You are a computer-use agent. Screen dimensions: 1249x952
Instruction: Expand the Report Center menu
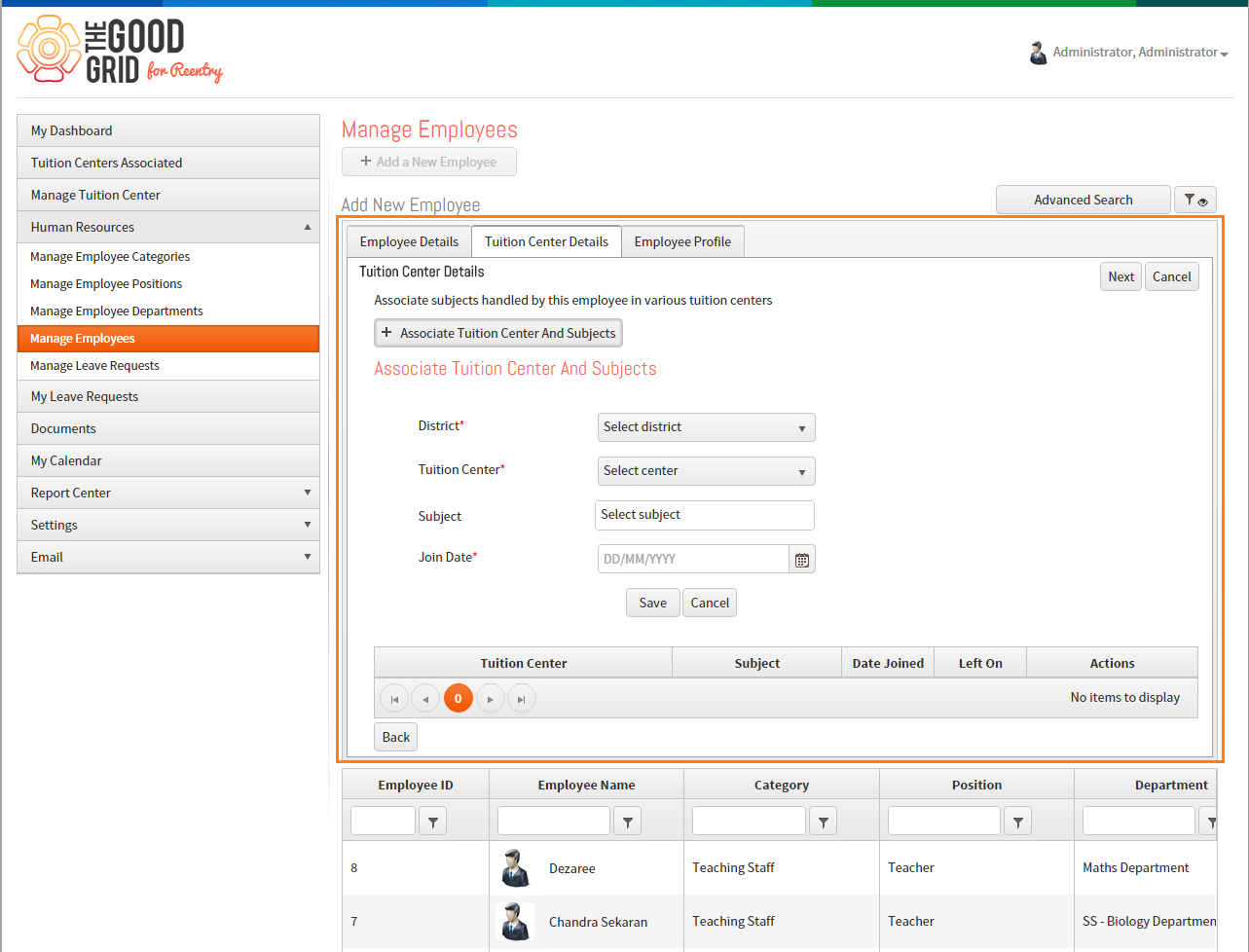click(168, 493)
